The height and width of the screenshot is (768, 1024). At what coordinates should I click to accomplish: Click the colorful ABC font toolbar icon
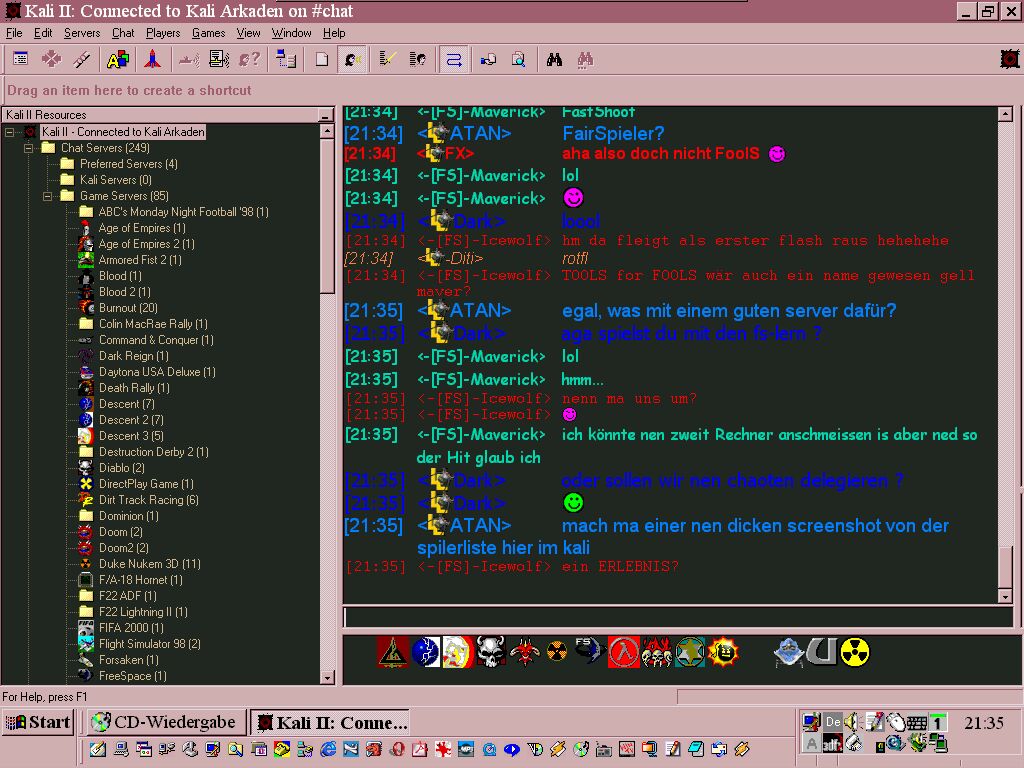[x=118, y=60]
